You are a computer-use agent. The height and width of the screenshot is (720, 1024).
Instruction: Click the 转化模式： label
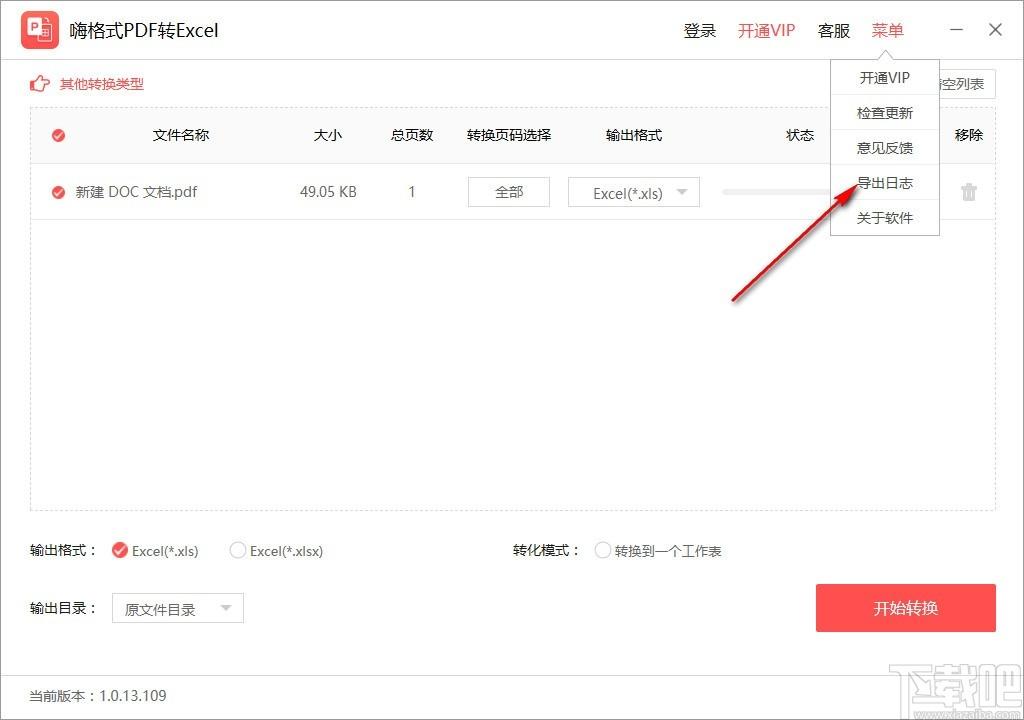[546, 550]
